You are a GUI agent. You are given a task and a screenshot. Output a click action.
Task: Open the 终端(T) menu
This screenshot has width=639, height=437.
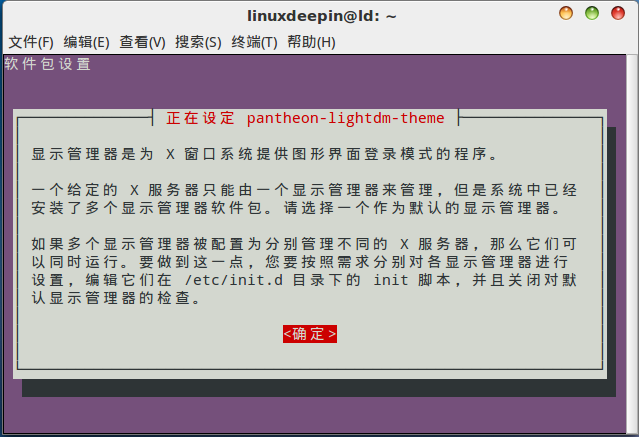click(x=254, y=42)
